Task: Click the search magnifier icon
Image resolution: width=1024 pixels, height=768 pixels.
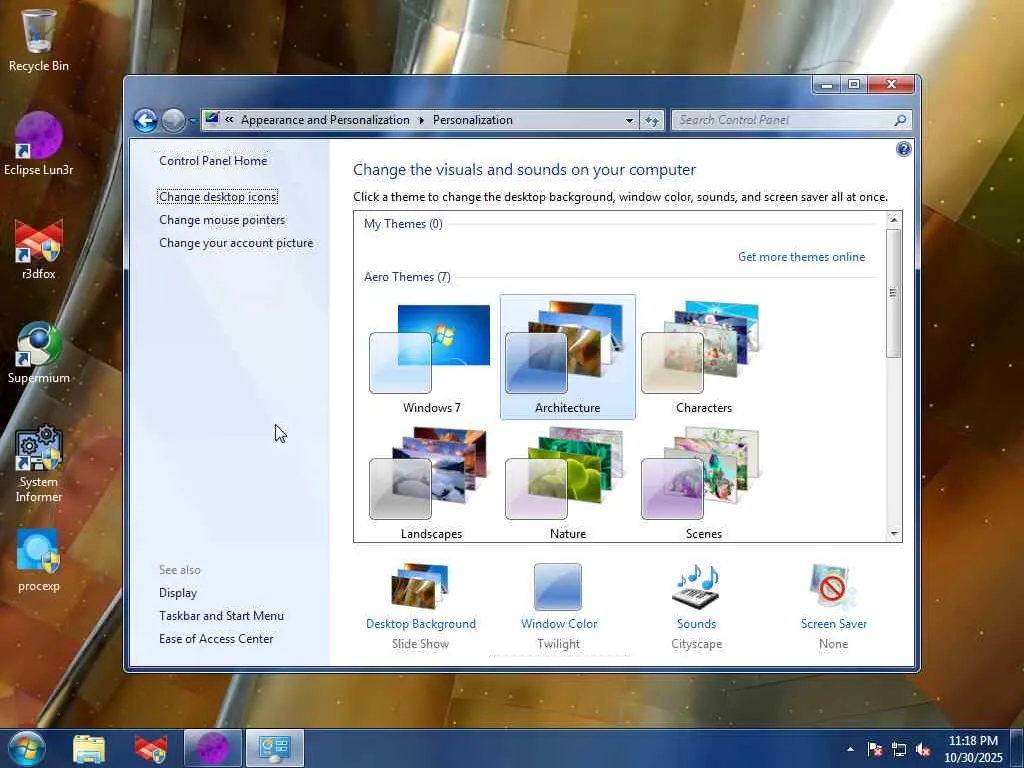Action: 900,120
